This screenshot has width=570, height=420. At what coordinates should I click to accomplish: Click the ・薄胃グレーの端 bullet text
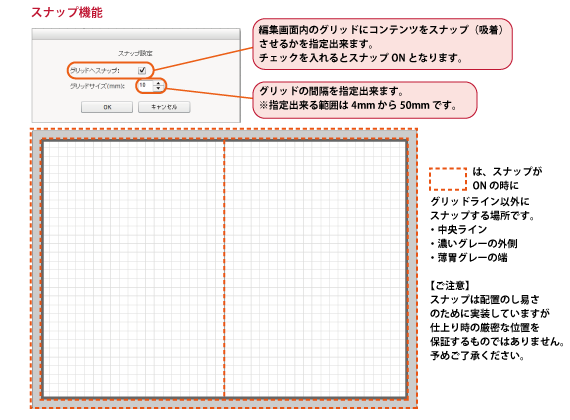[469, 258]
